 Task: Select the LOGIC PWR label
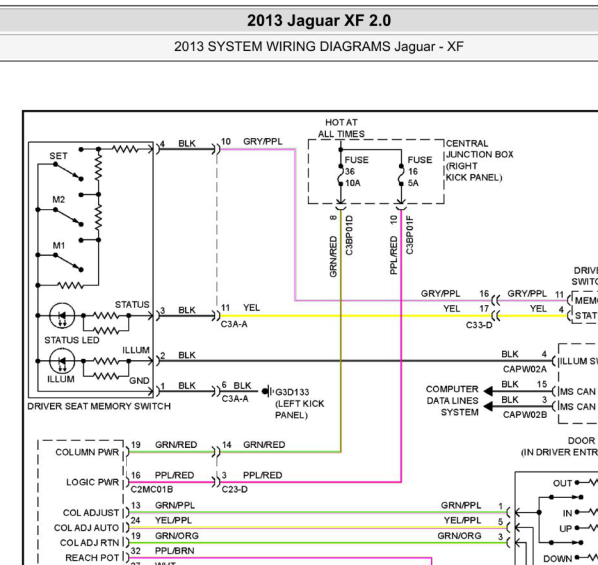click(x=93, y=482)
